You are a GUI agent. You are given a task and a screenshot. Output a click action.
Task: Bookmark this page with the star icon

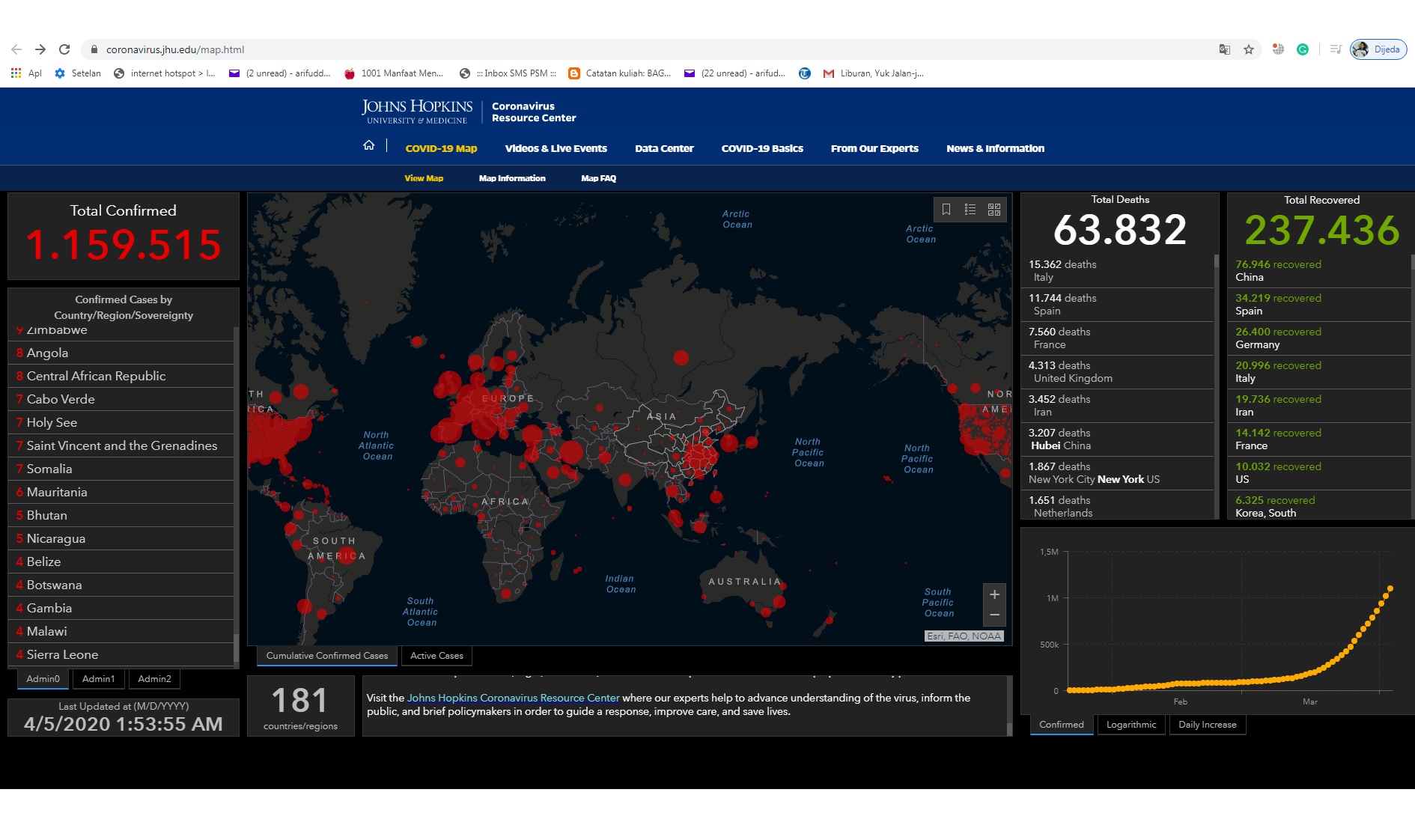click(x=1249, y=49)
